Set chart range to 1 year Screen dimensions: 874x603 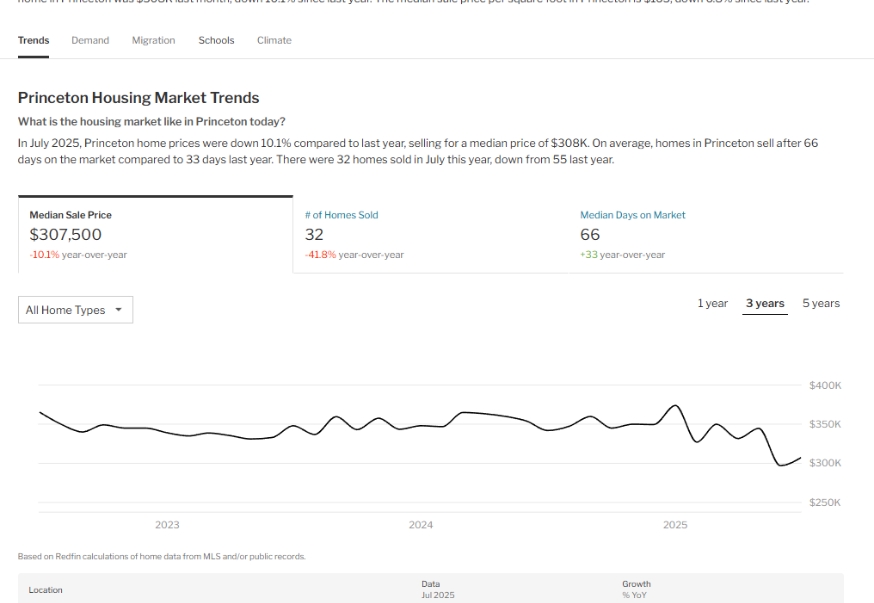tap(712, 303)
